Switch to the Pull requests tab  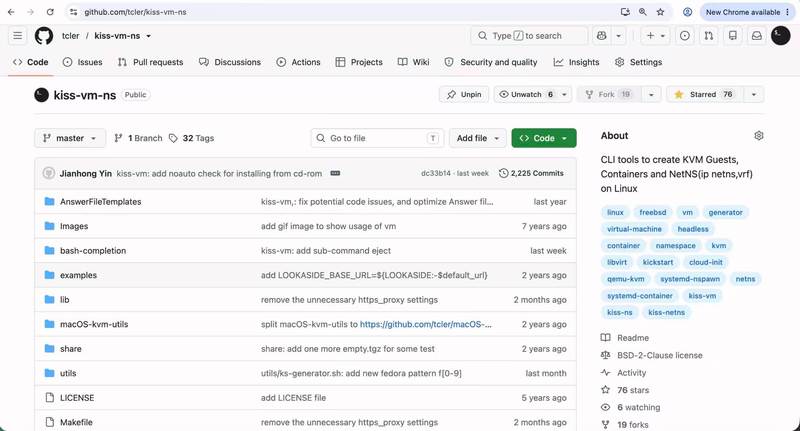(151, 62)
